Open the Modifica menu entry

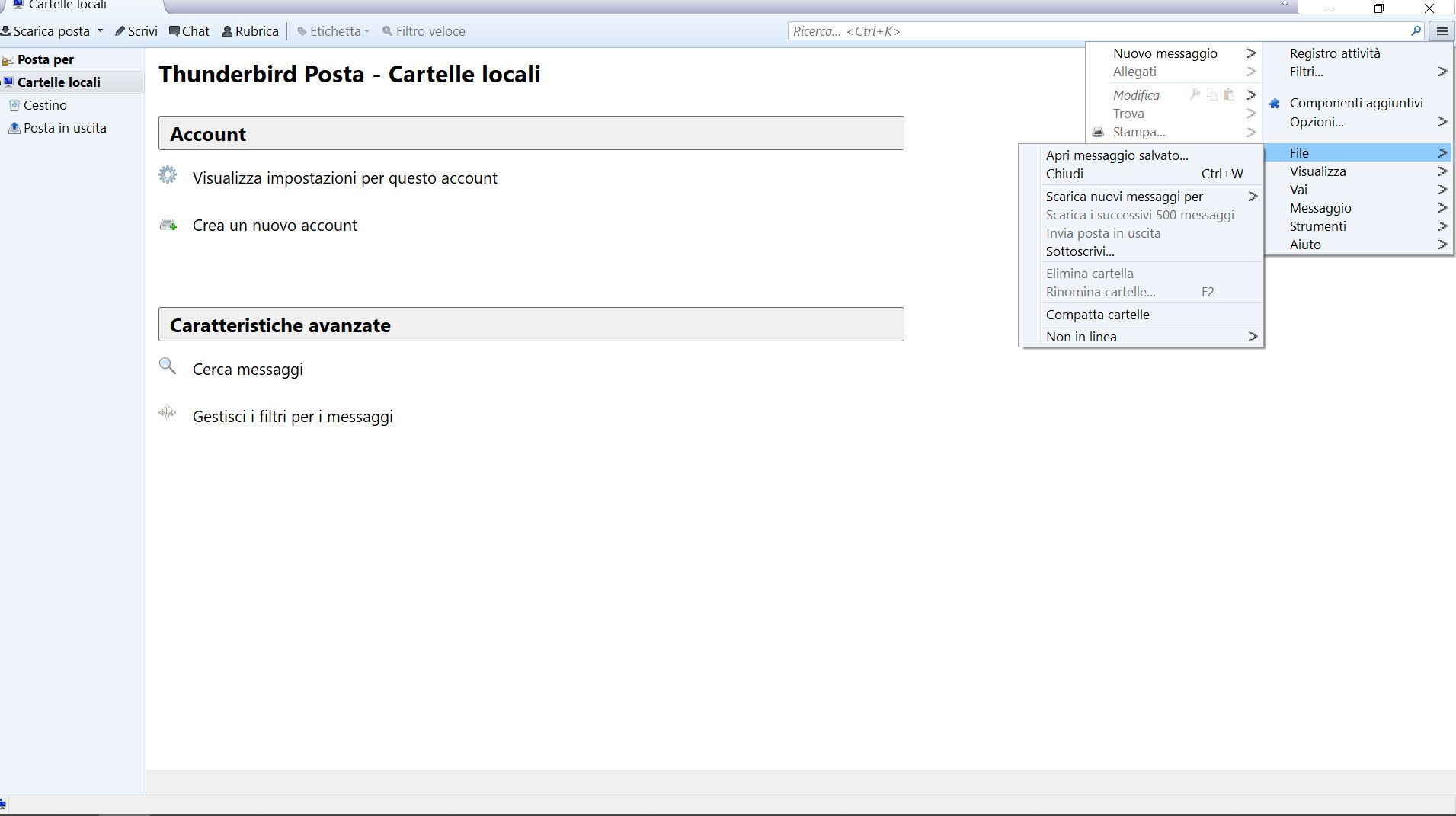pos(1136,95)
